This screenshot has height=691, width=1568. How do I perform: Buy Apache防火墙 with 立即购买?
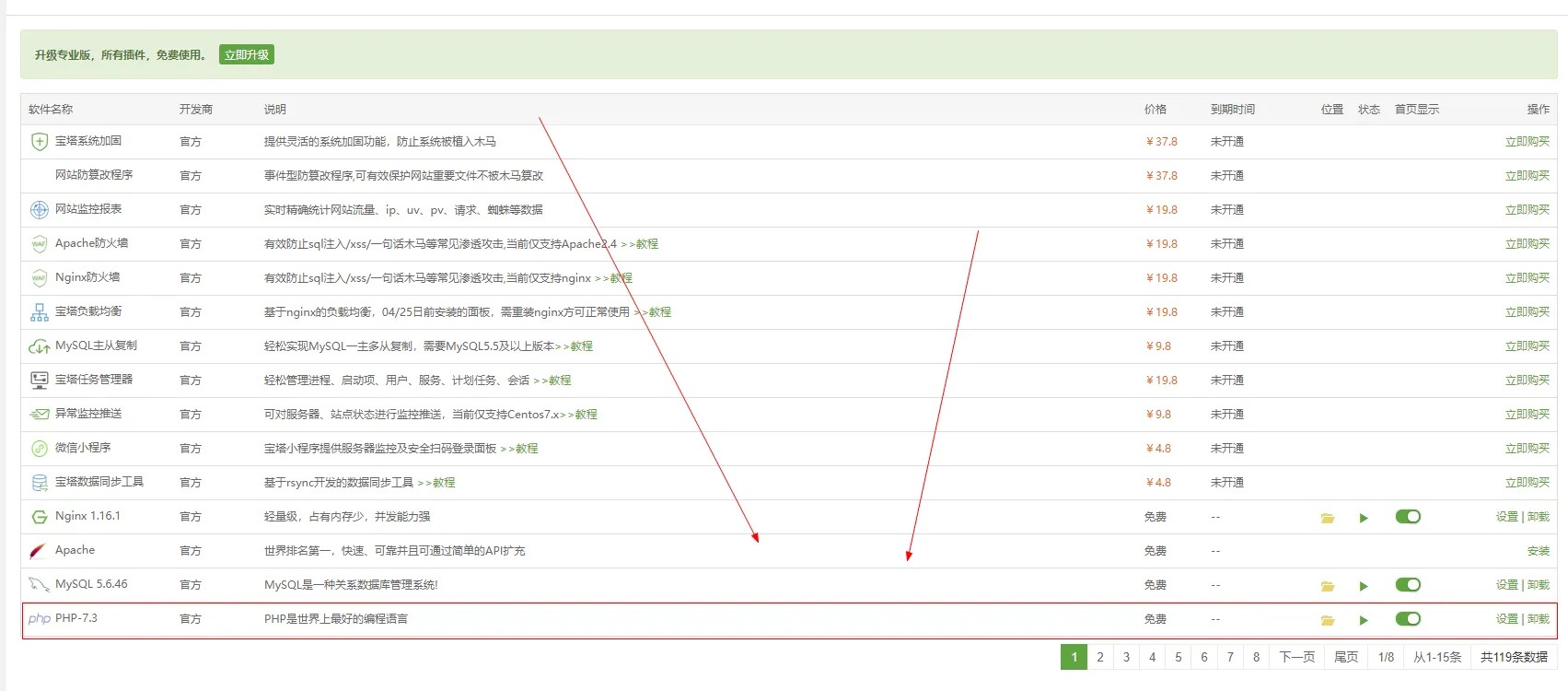[x=1527, y=244]
